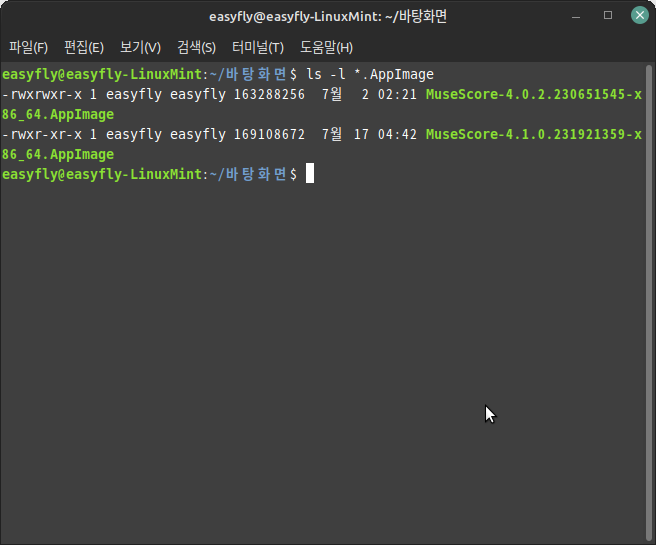Open the 편집(E) menu
The height and width of the screenshot is (545, 656).
click(x=84, y=47)
